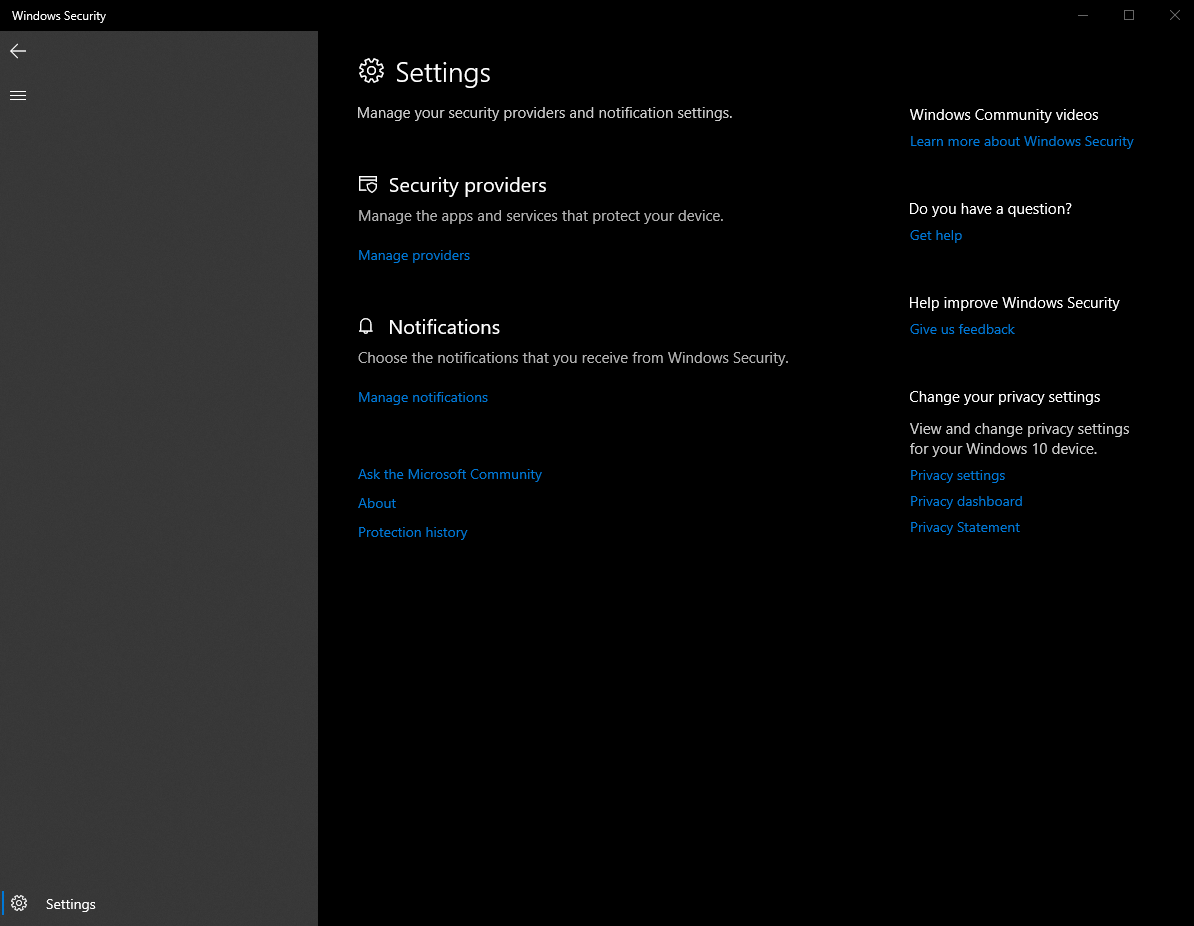1194x926 pixels.
Task: Open the Privacy dashboard link
Action: (x=966, y=501)
